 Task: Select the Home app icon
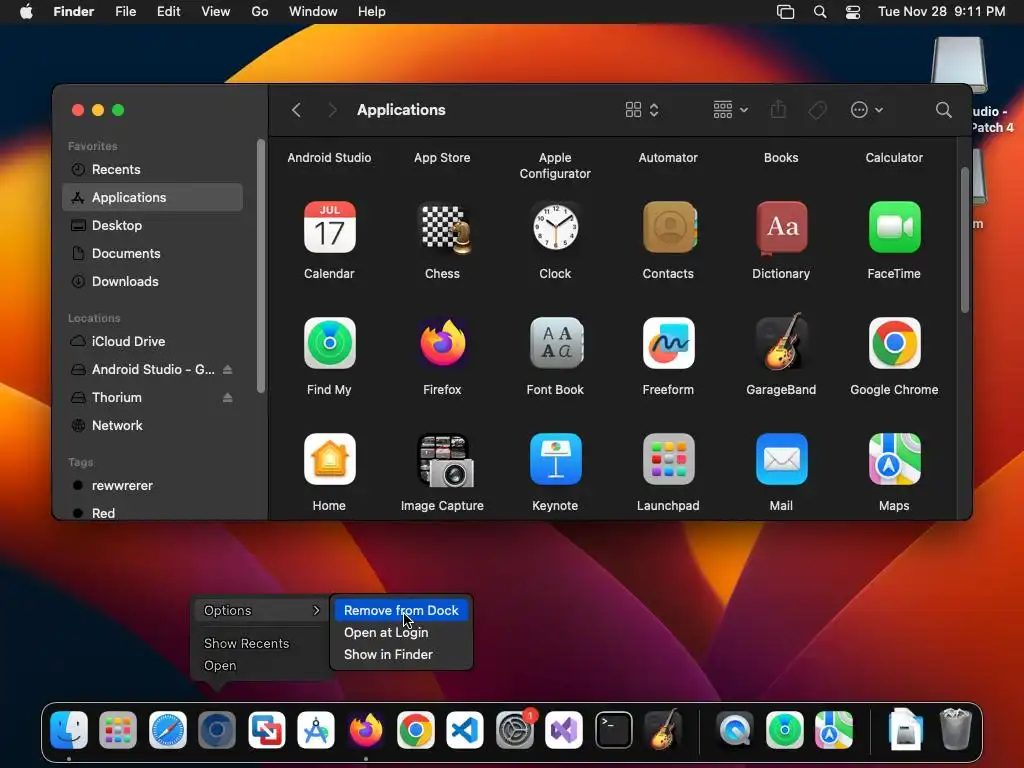(329, 459)
